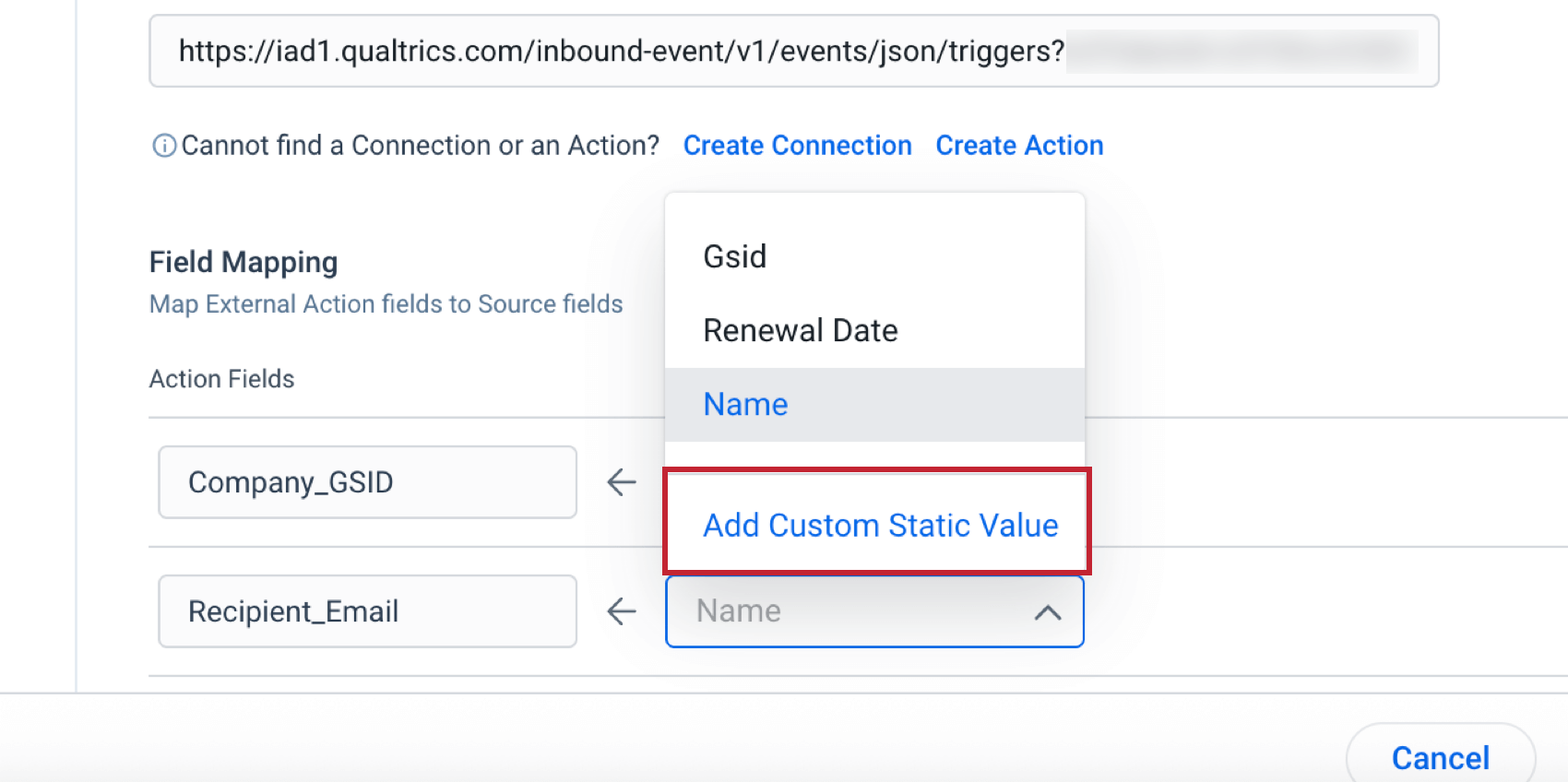Click the Cannot find a Connection text
The image size is (1568, 782).
point(420,146)
